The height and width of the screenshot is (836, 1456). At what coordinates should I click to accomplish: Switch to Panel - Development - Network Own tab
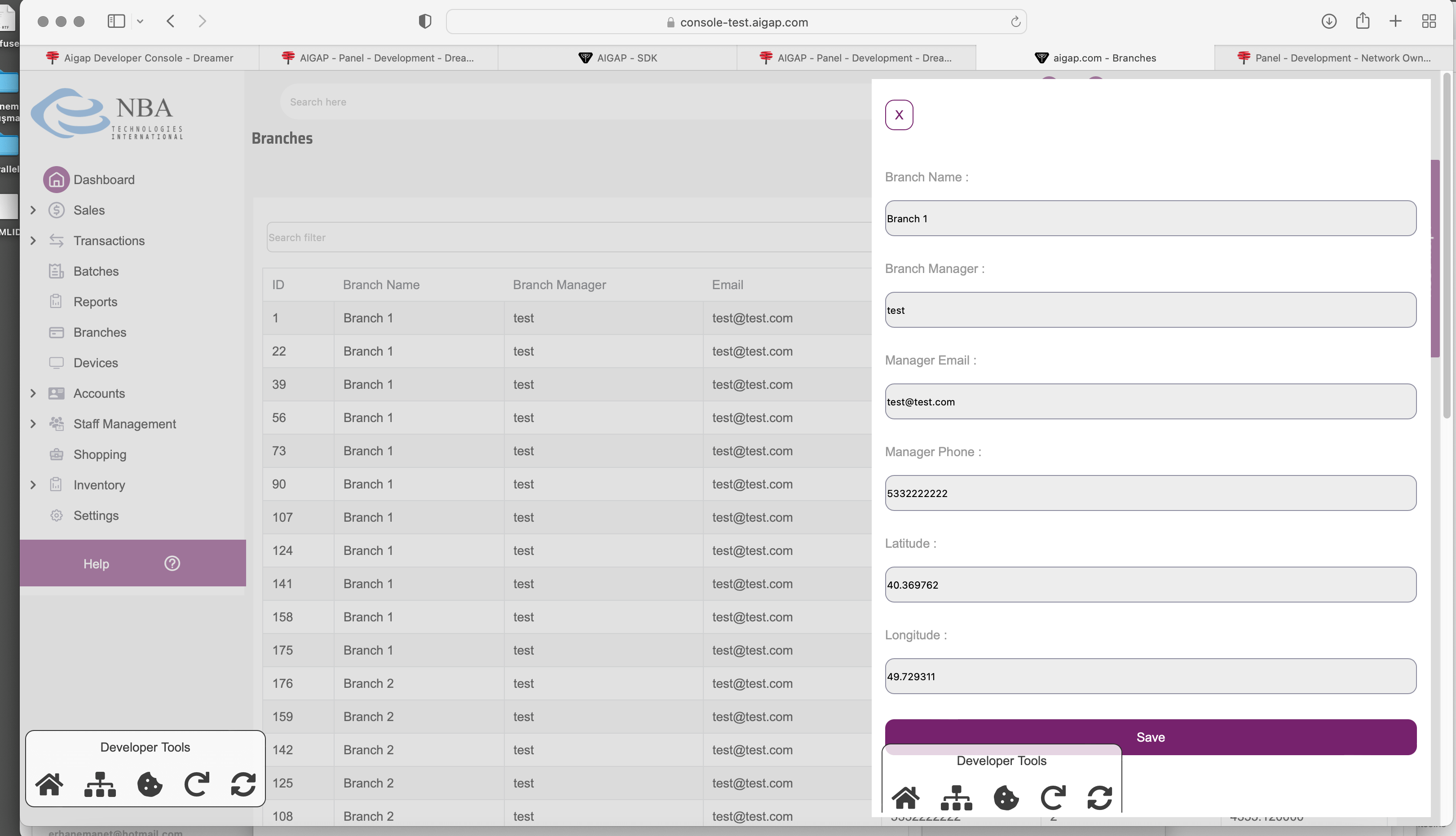pyautogui.click(x=1334, y=58)
